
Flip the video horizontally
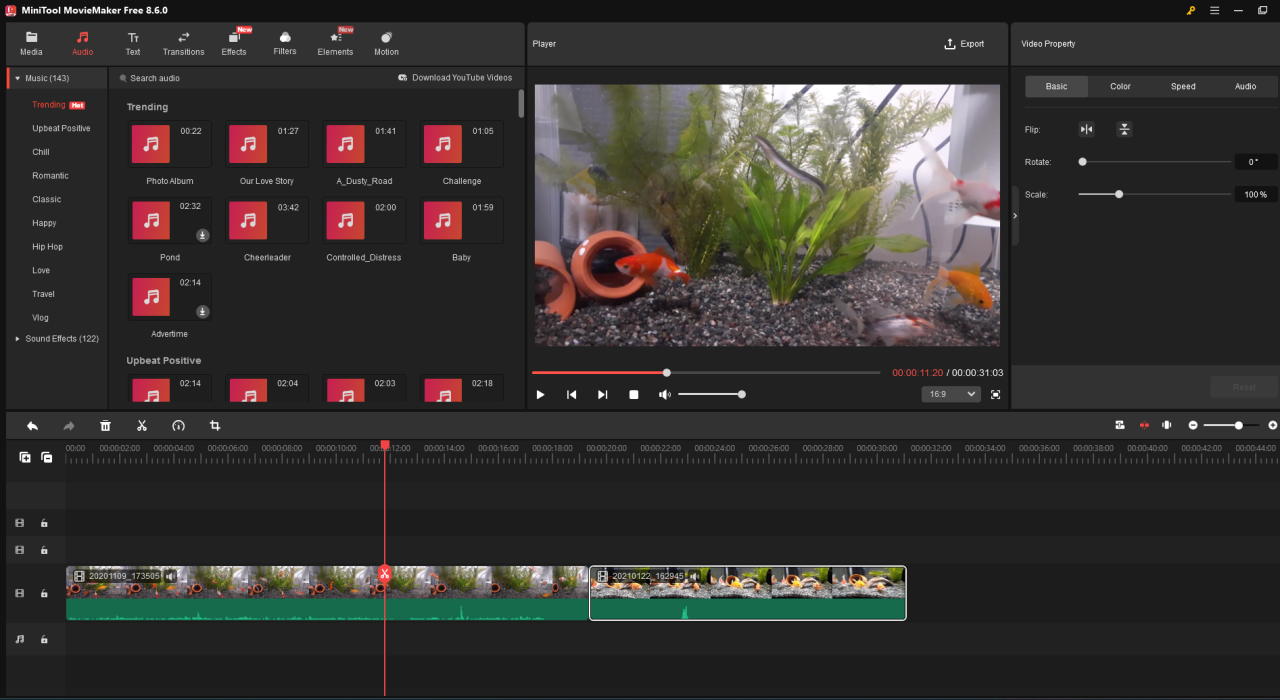tap(1087, 129)
